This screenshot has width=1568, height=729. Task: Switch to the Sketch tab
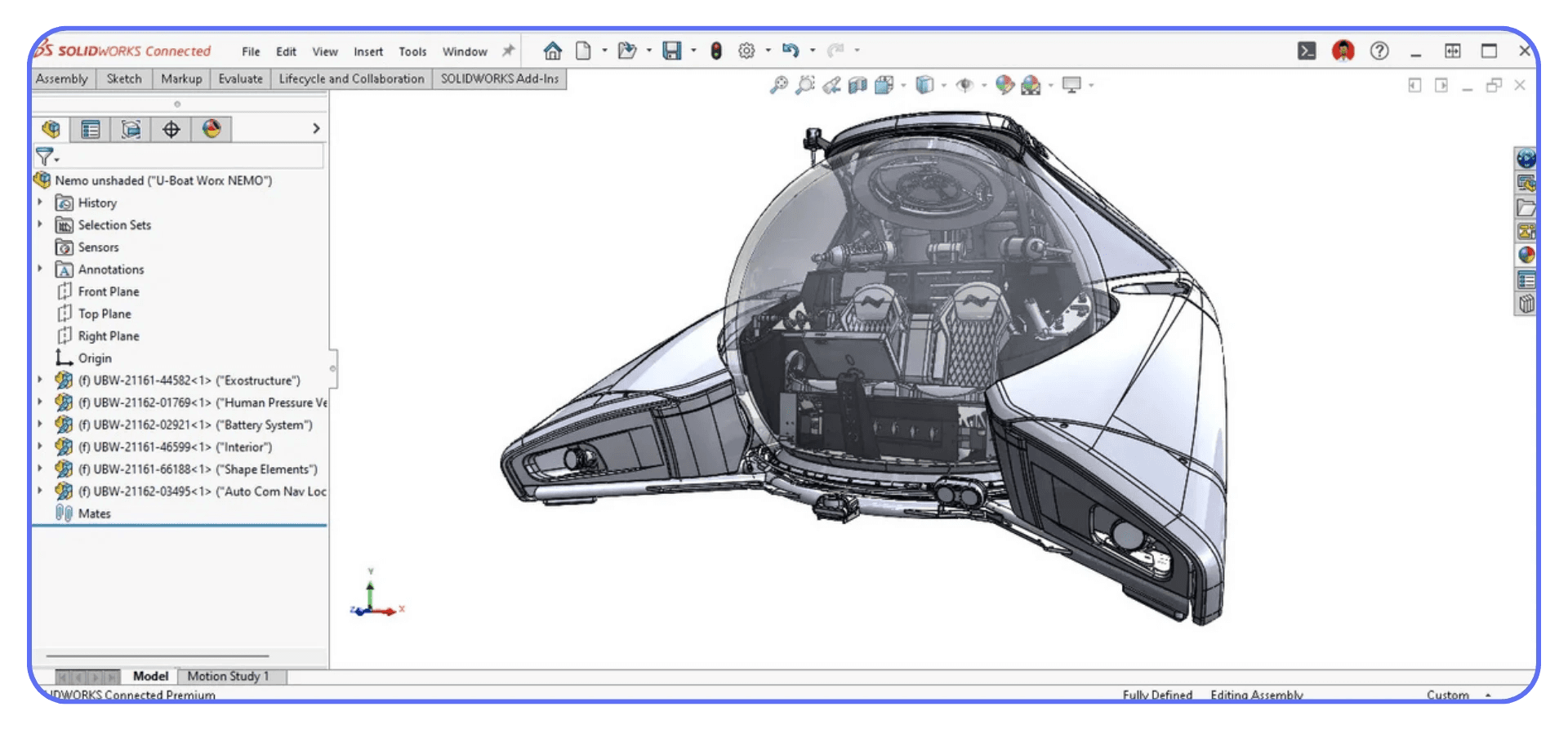pos(124,78)
